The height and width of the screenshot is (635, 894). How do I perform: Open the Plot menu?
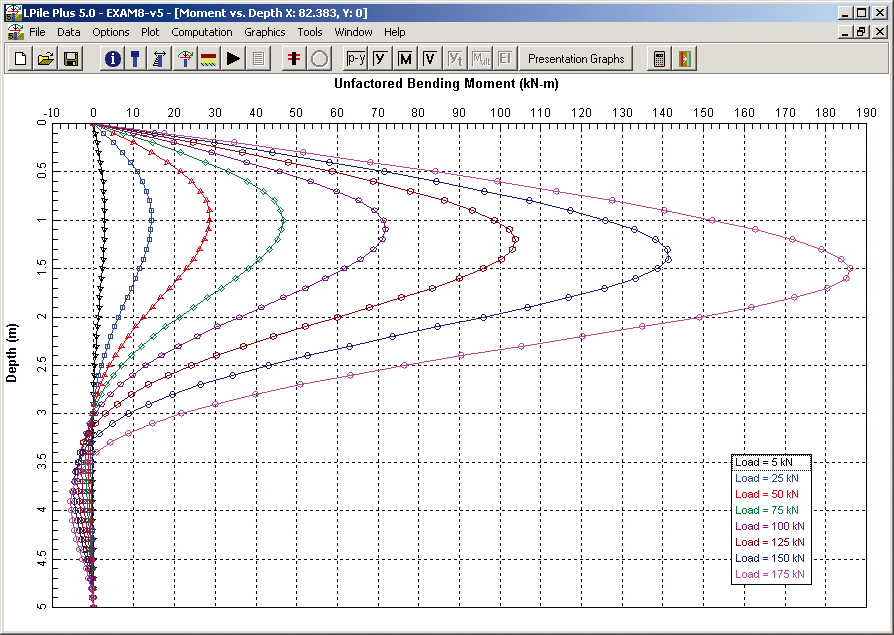tap(150, 32)
